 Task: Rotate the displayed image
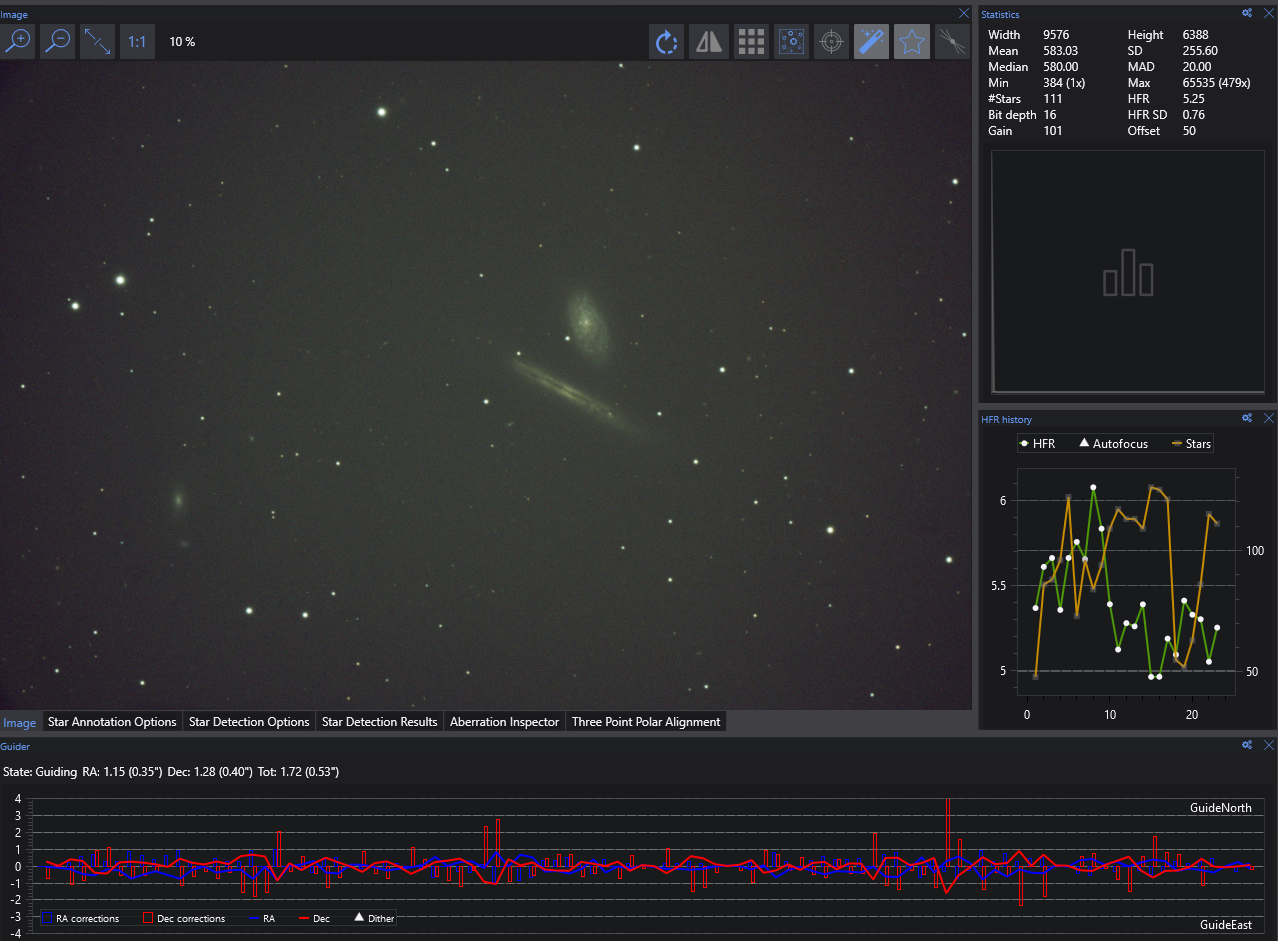pyautogui.click(x=667, y=42)
